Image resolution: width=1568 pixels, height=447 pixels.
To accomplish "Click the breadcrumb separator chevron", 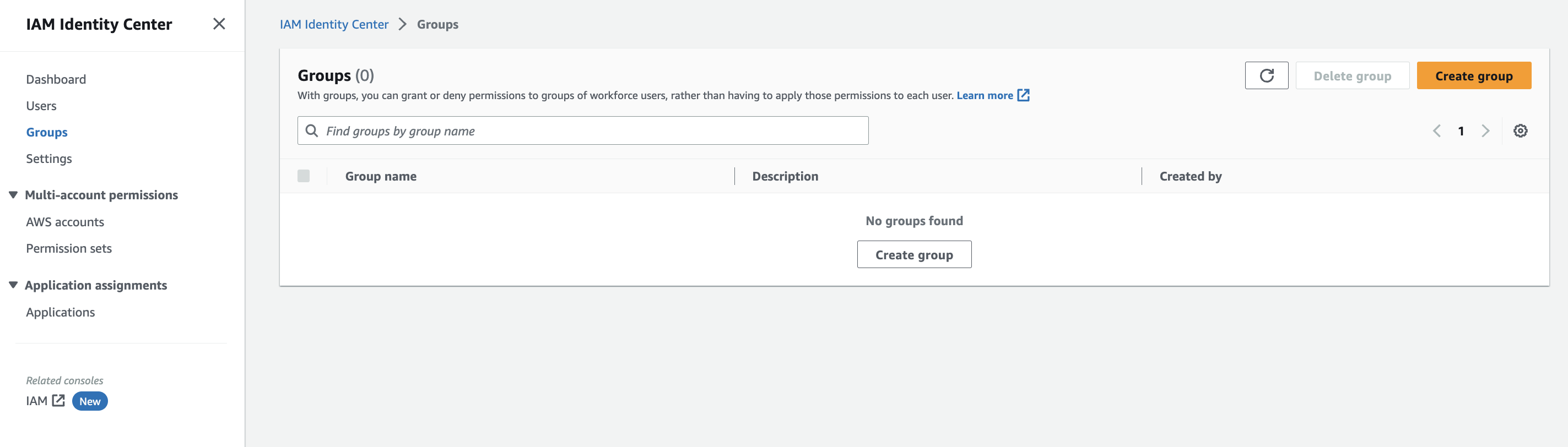I will pyautogui.click(x=402, y=24).
